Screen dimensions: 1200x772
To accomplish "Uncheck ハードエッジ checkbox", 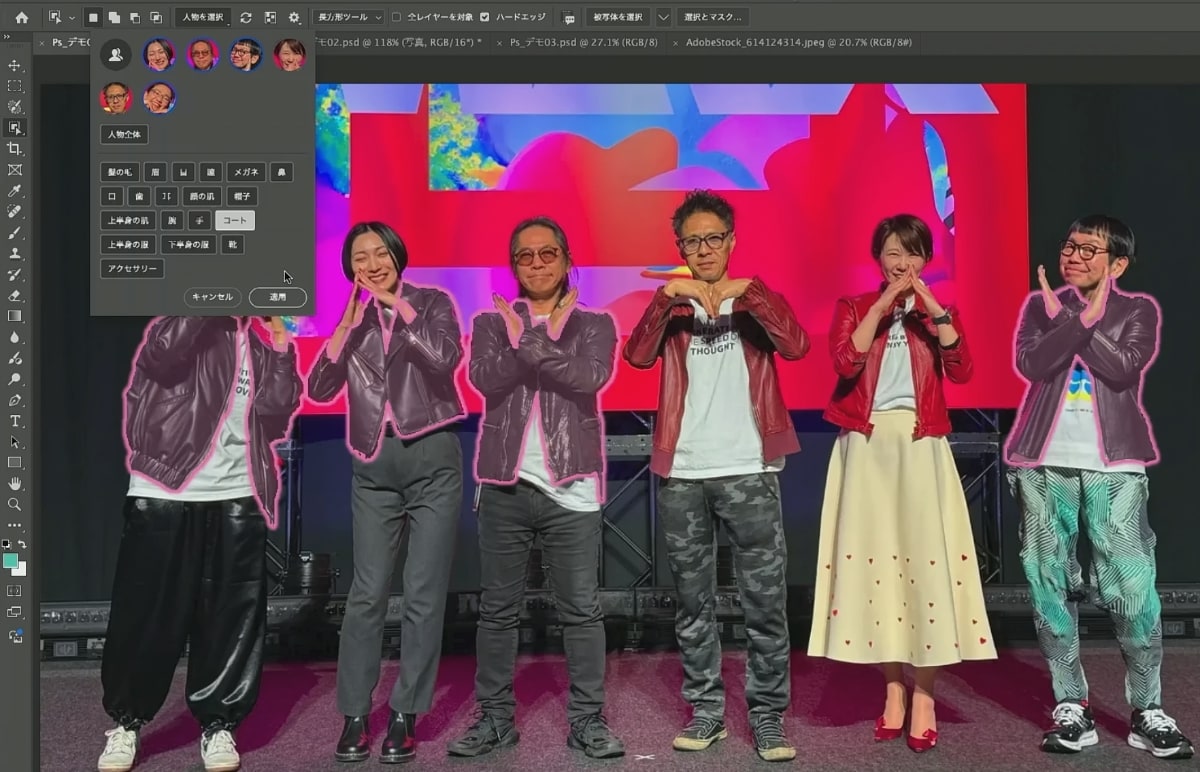I will [x=485, y=17].
